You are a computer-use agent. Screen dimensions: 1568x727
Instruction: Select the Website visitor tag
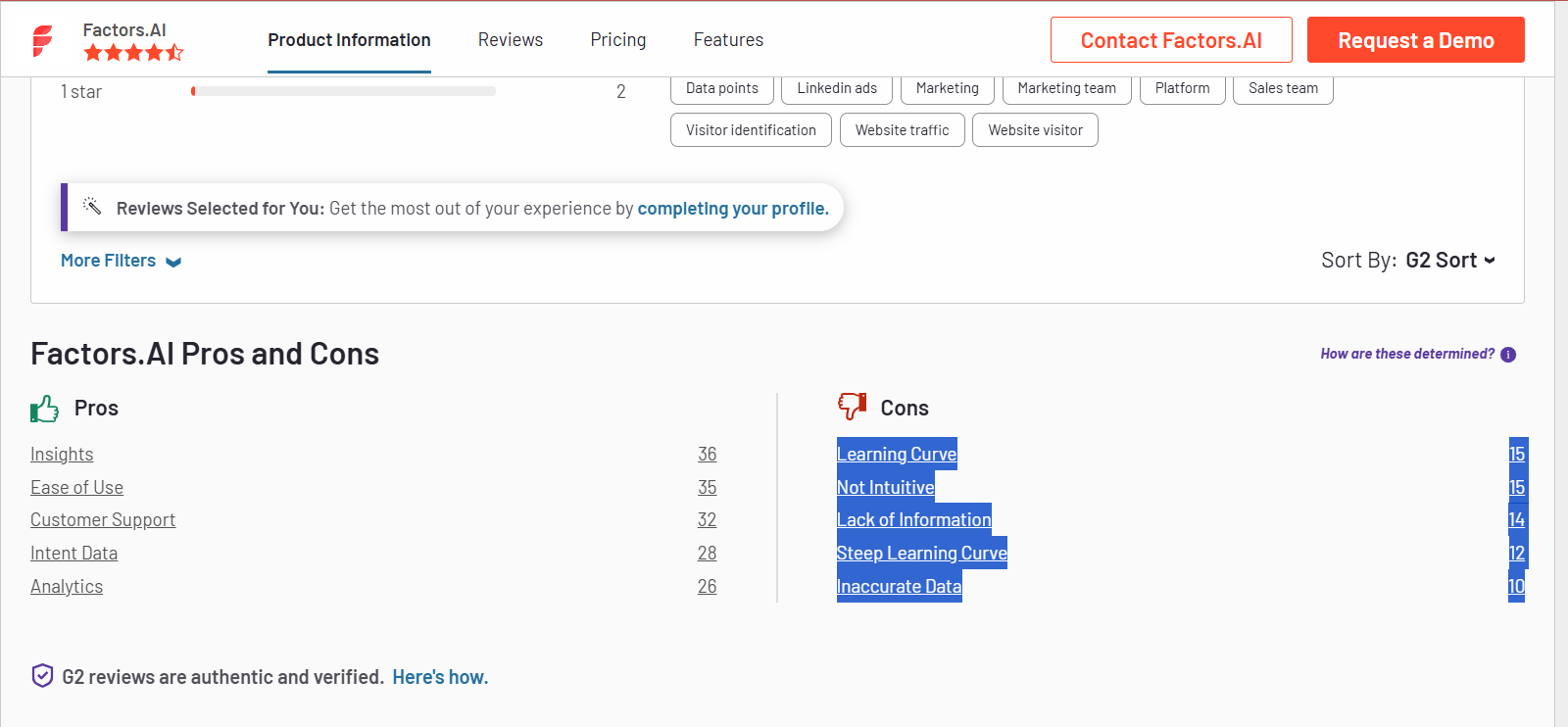1035,130
